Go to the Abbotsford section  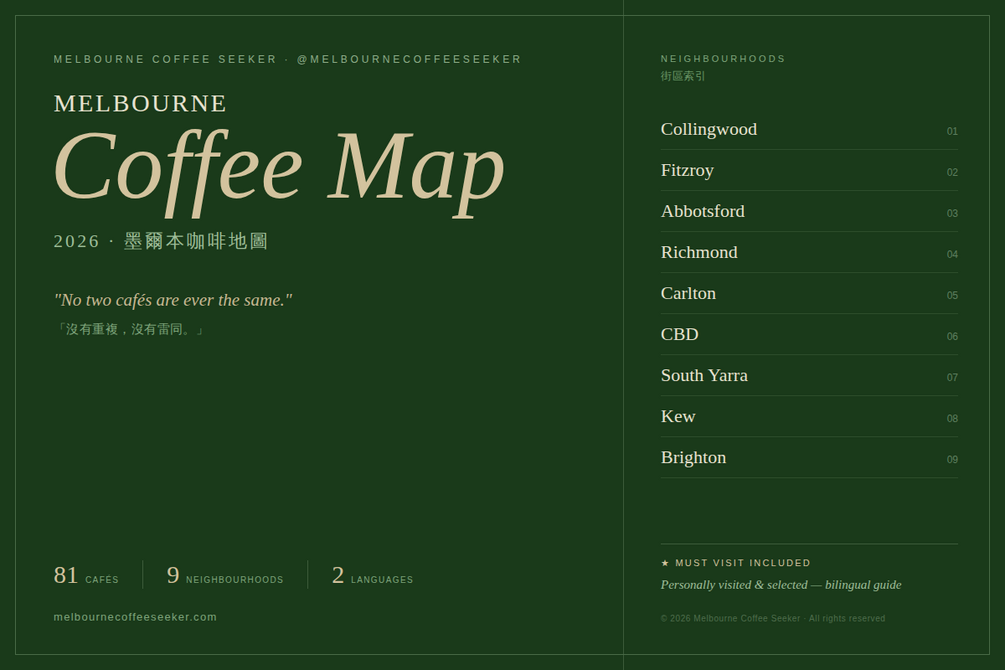[809, 212]
